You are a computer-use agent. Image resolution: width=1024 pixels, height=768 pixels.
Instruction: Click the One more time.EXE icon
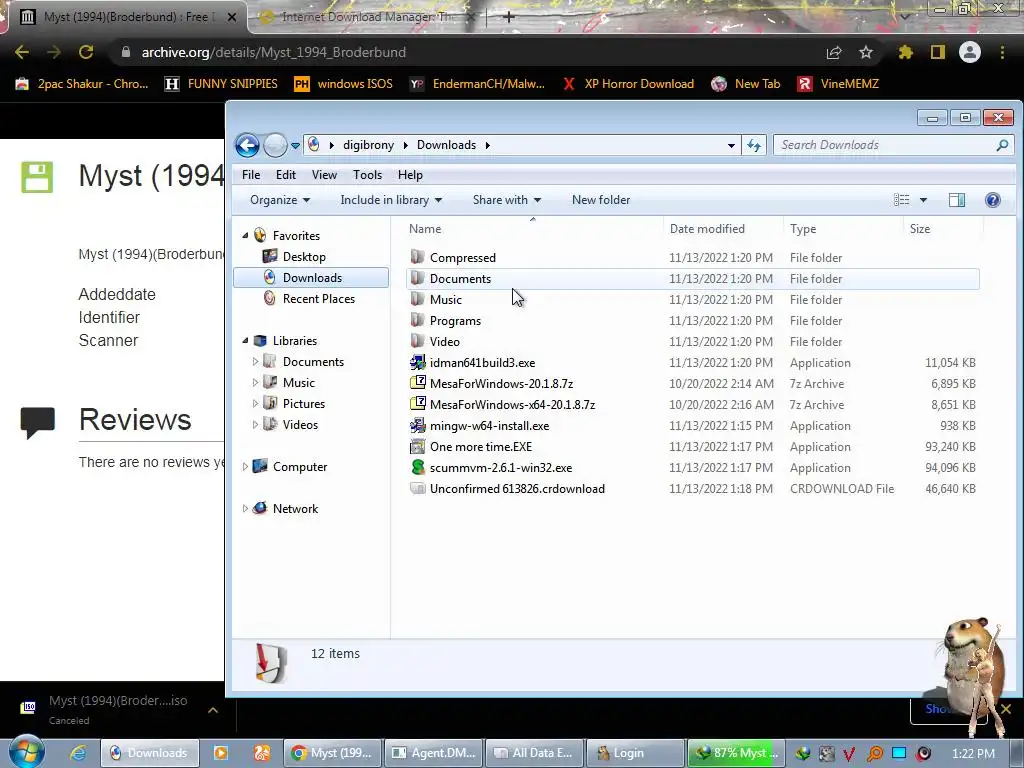[417, 447]
